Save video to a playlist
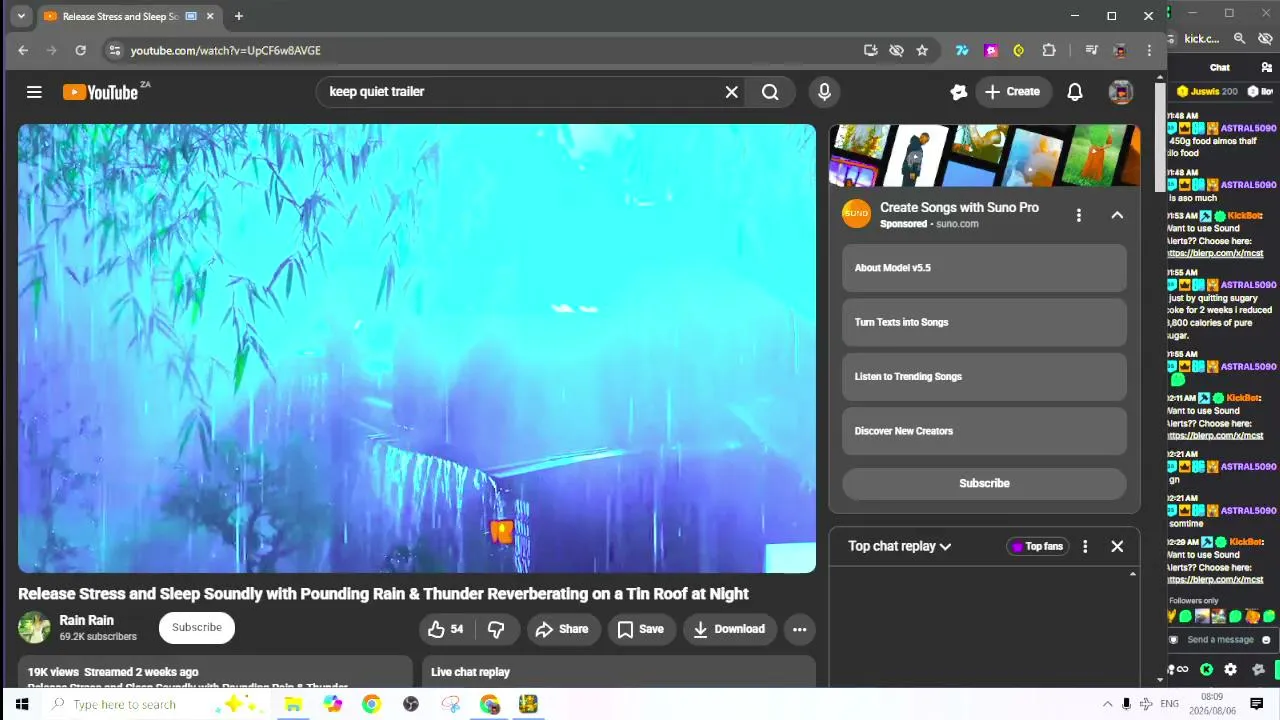The height and width of the screenshot is (720, 1280). [x=640, y=629]
